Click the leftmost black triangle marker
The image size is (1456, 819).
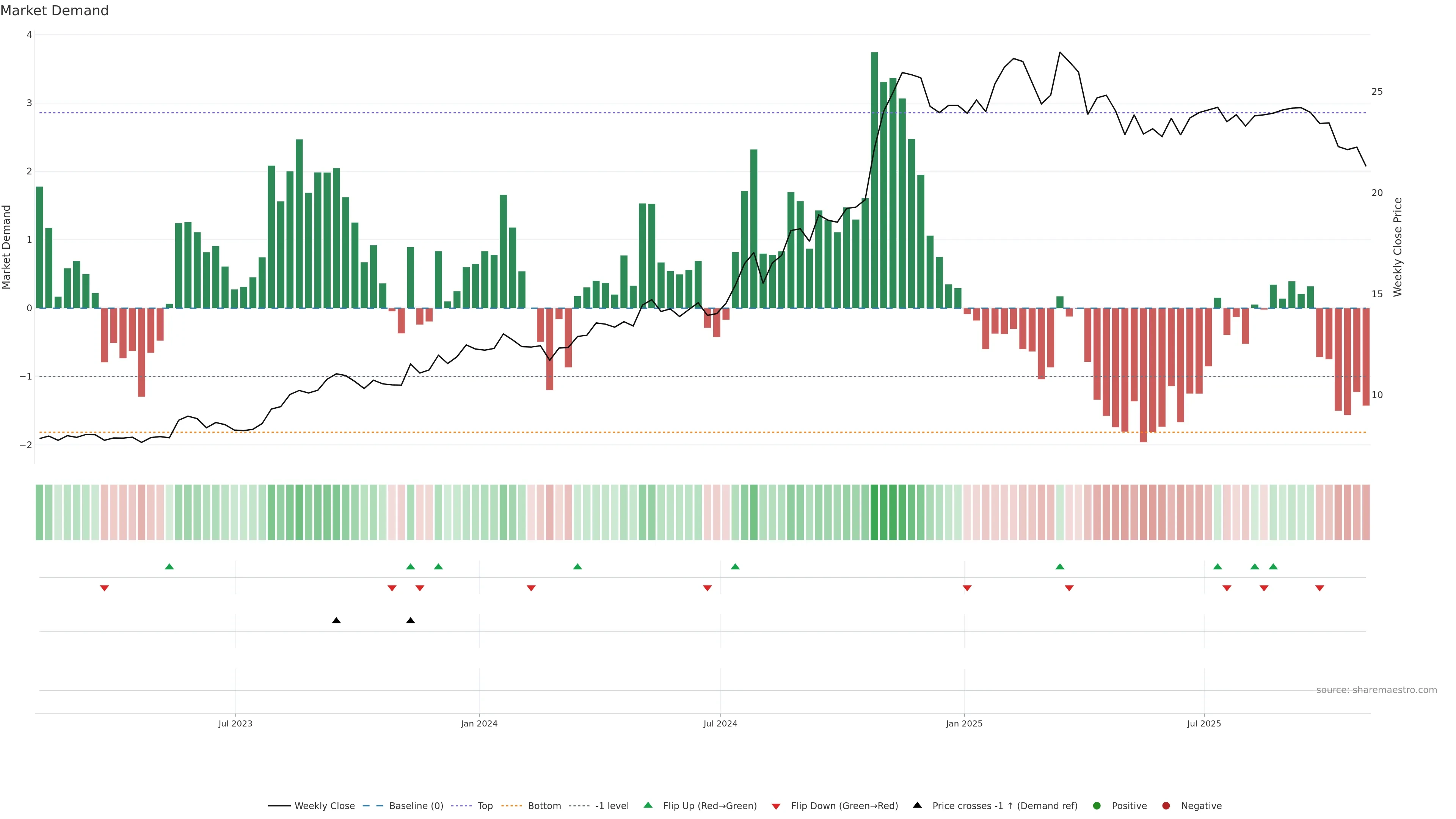[x=336, y=620]
